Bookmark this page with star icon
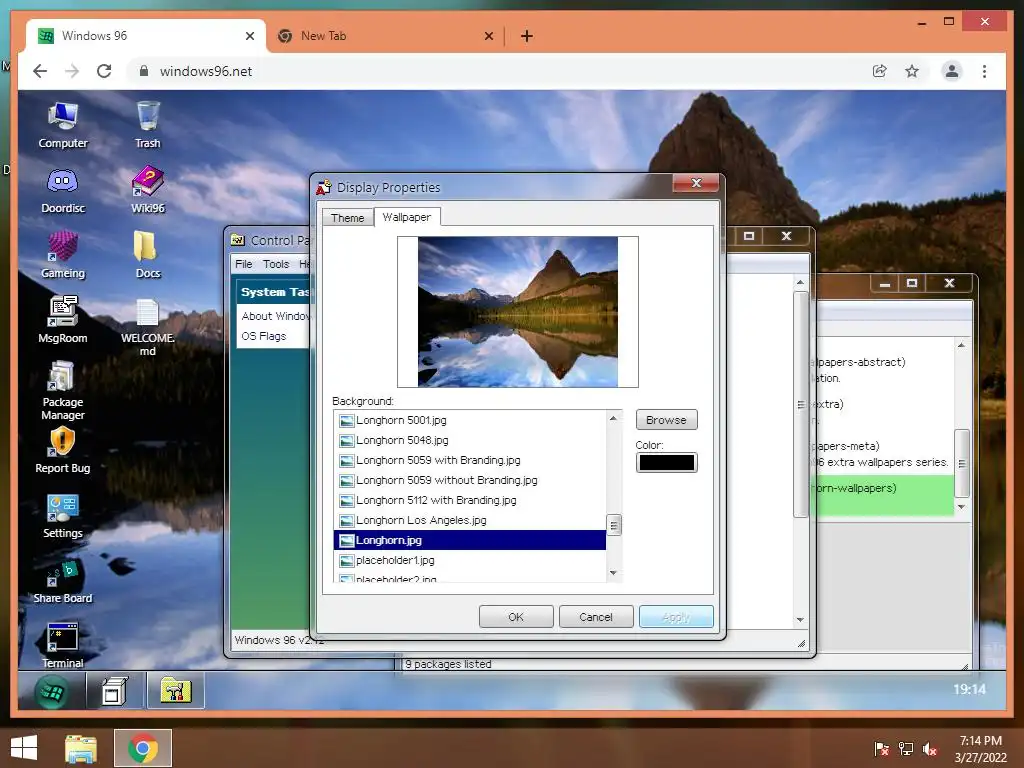 (912, 71)
